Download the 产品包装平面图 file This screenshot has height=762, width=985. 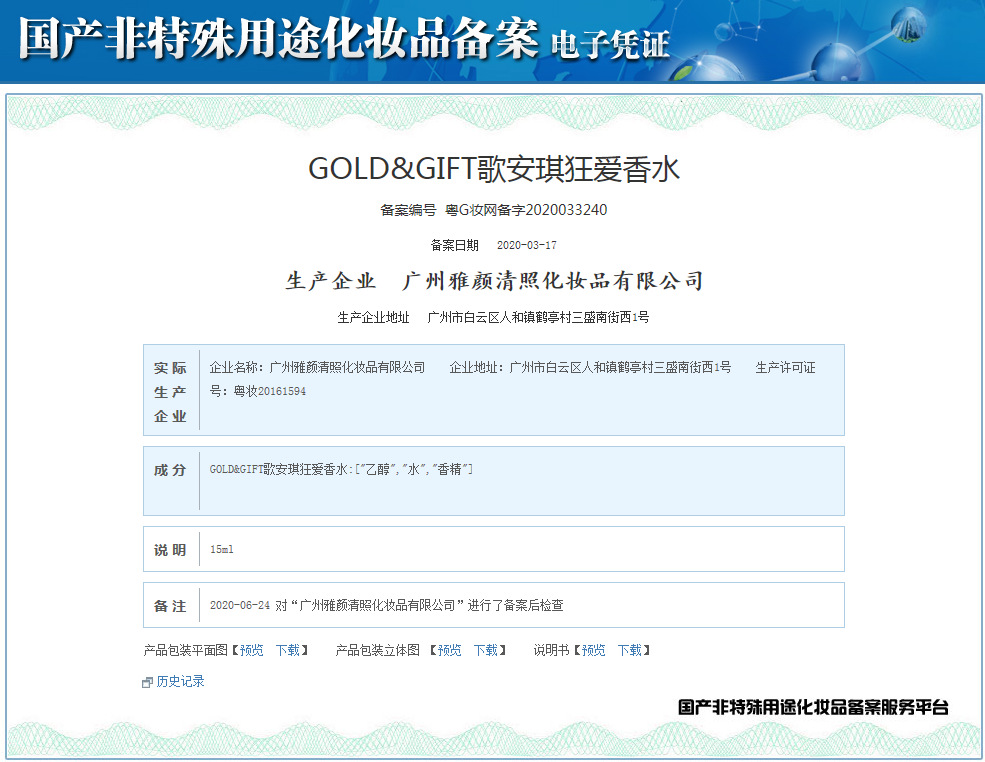pyautogui.click(x=288, y=650)
